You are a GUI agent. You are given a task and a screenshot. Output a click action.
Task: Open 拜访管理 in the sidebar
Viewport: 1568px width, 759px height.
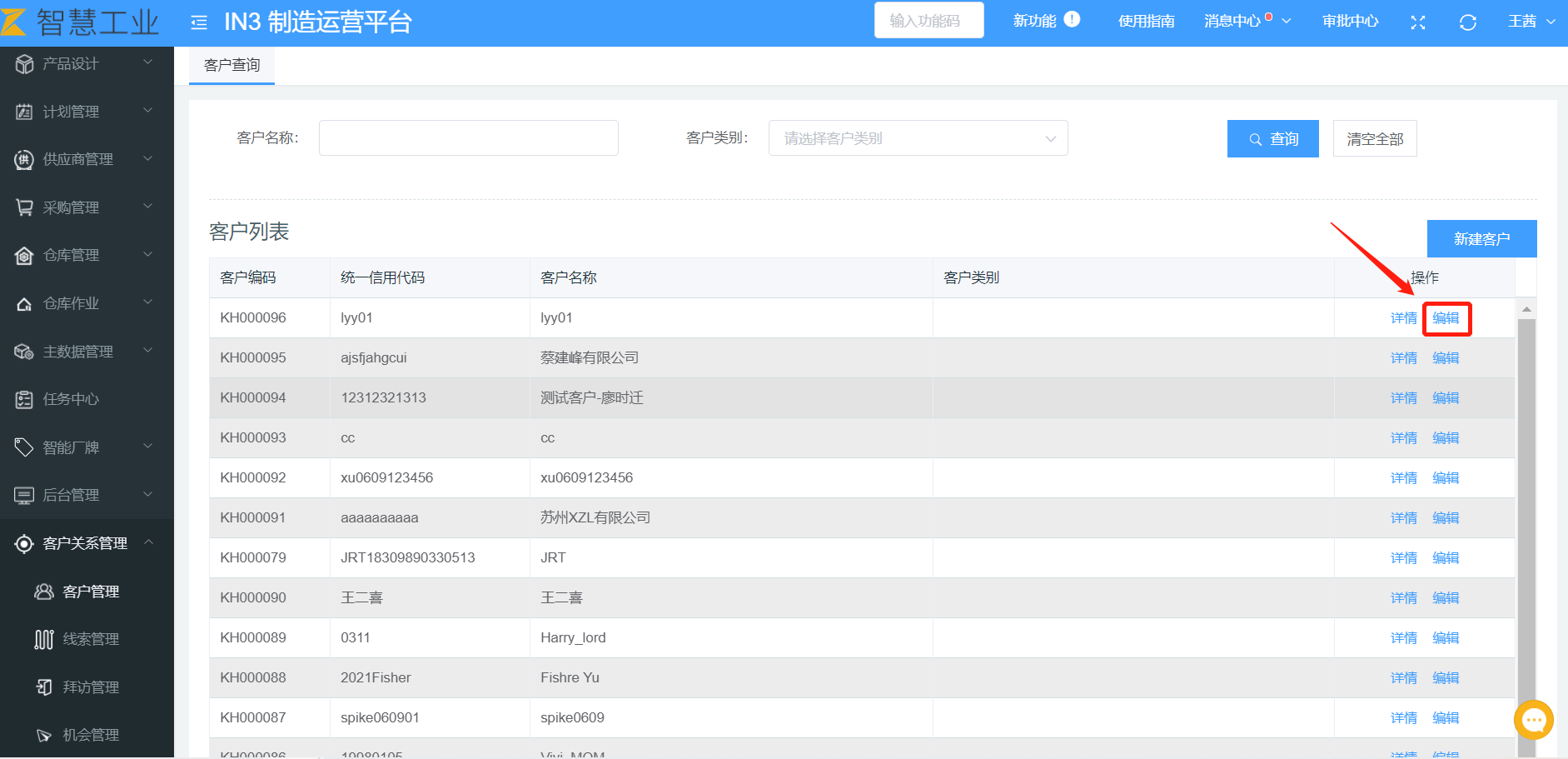click(90, 687)
